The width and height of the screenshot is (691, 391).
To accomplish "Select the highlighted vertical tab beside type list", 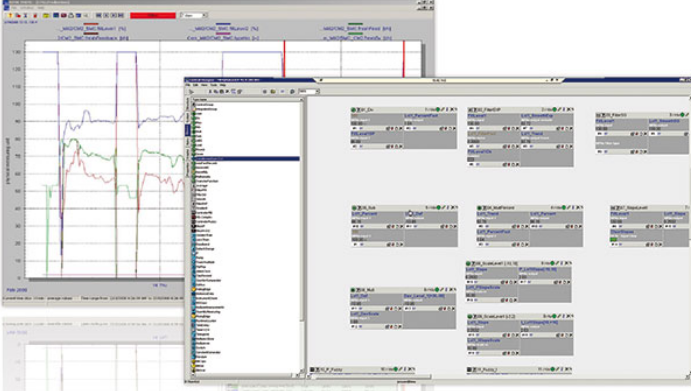I will click(187, 130).
